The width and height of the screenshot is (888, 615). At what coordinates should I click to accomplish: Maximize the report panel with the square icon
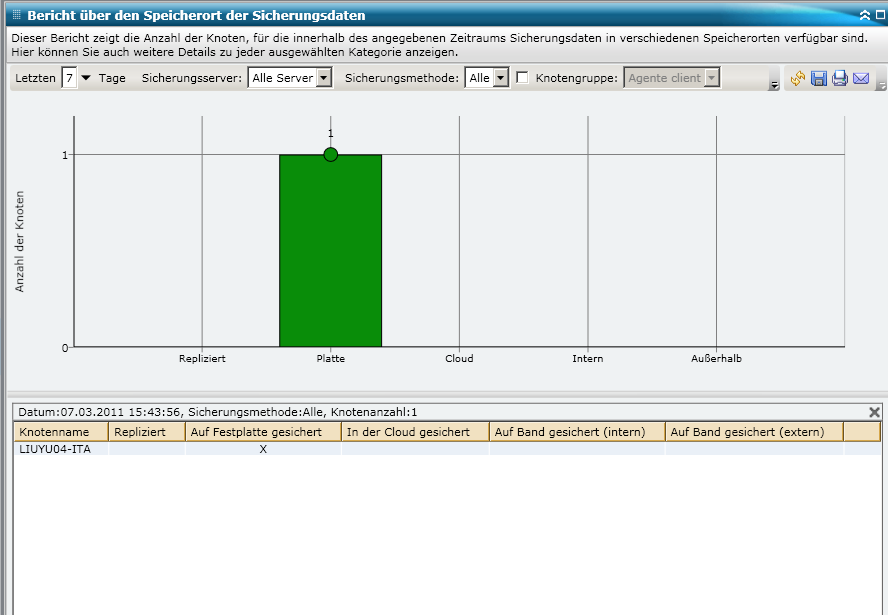point(881,15)
